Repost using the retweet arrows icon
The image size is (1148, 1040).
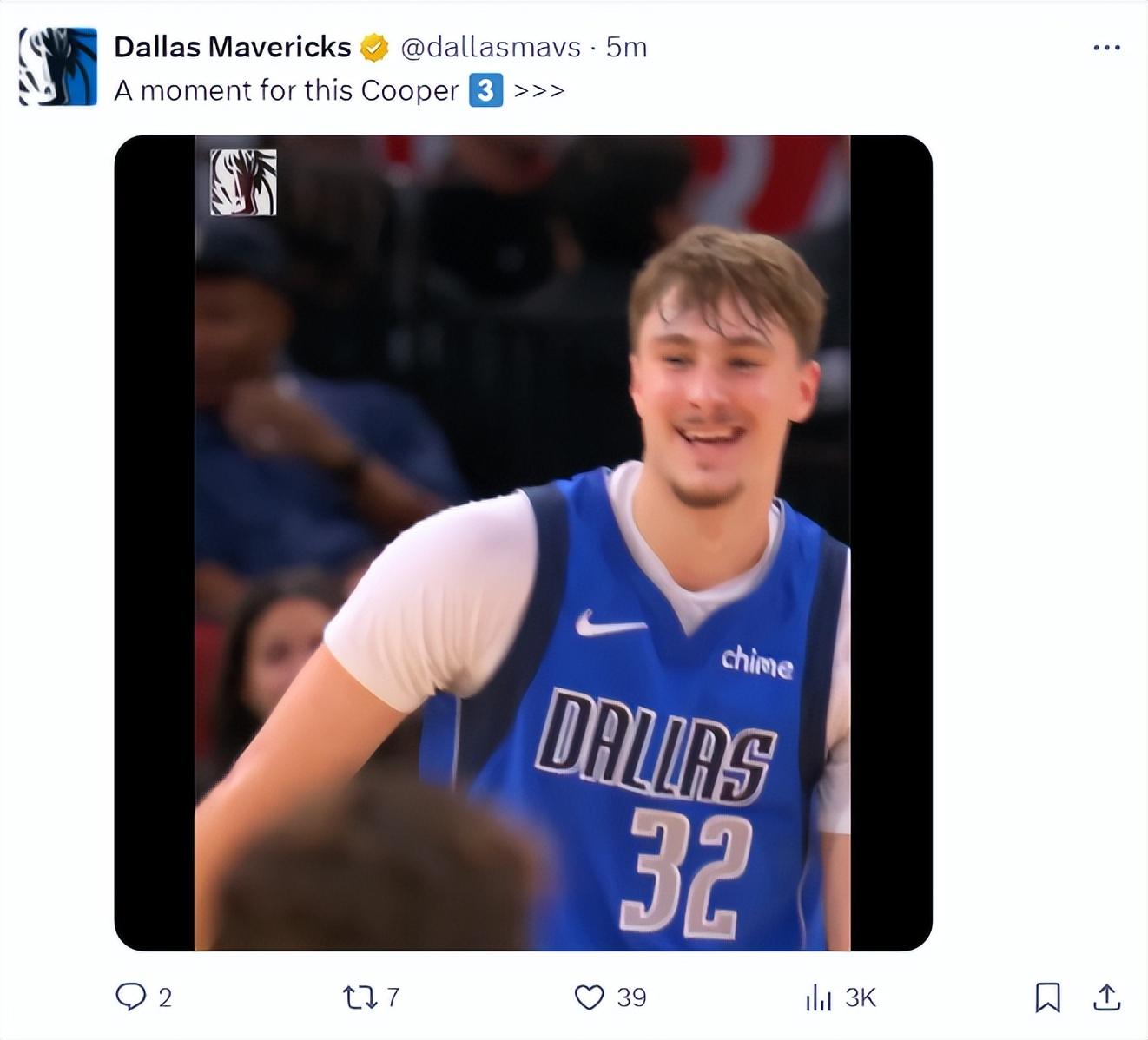pos(360,997)
